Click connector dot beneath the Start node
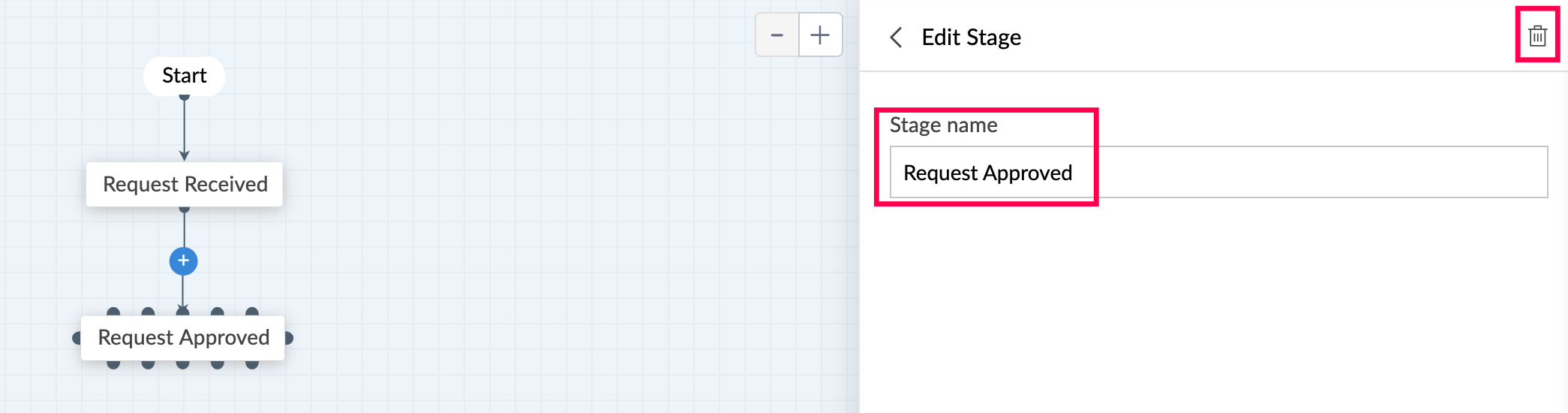 pyautogui.click(x=185, y=97)
